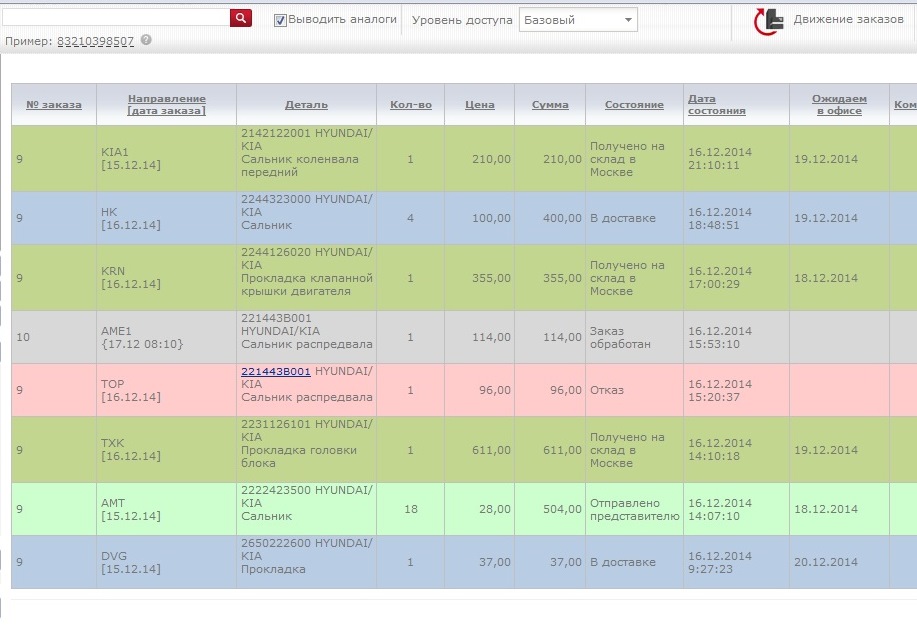Sort by Состояние column header

(x=634, y=104)
